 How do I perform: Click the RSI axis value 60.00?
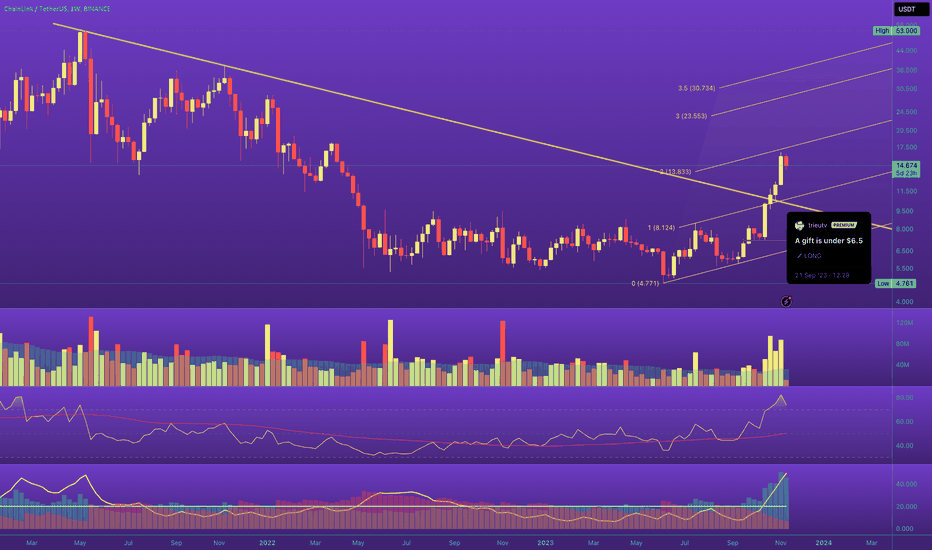pos(905,422)
